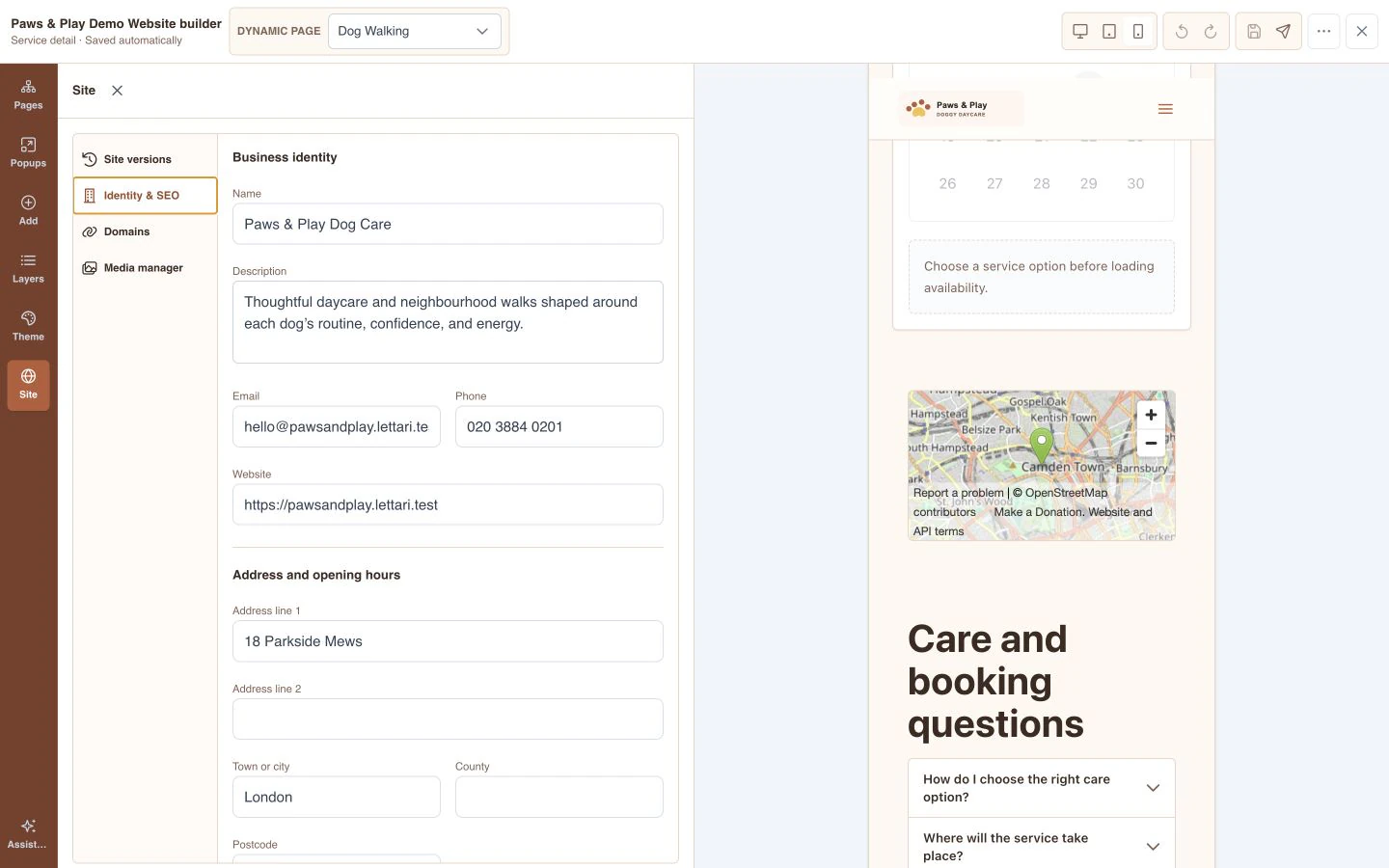Close the Site panel
This screenshot has height=868, width=1389.
click(x=117, y=91)
